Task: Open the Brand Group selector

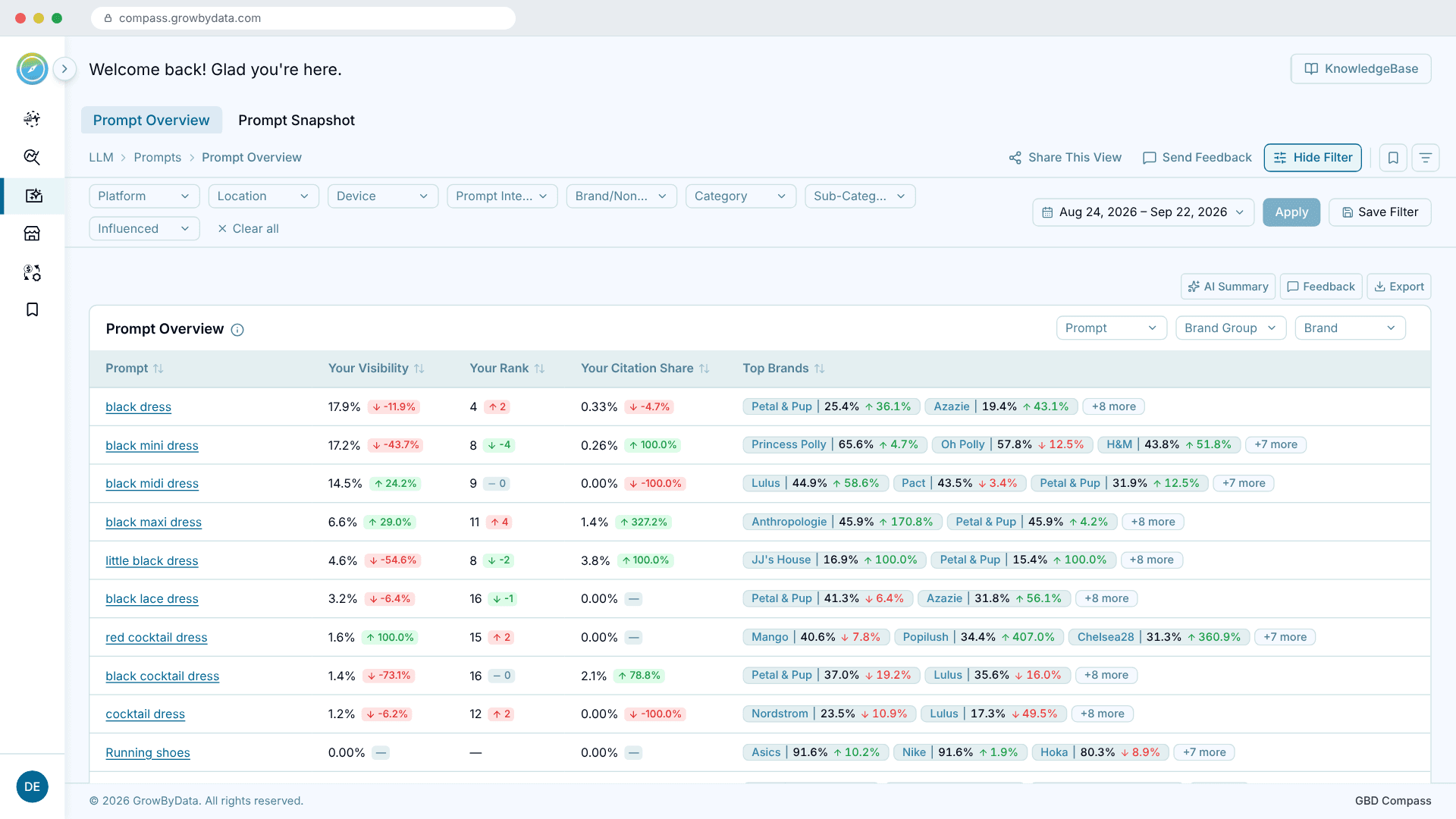Action: pos(1231,328)
